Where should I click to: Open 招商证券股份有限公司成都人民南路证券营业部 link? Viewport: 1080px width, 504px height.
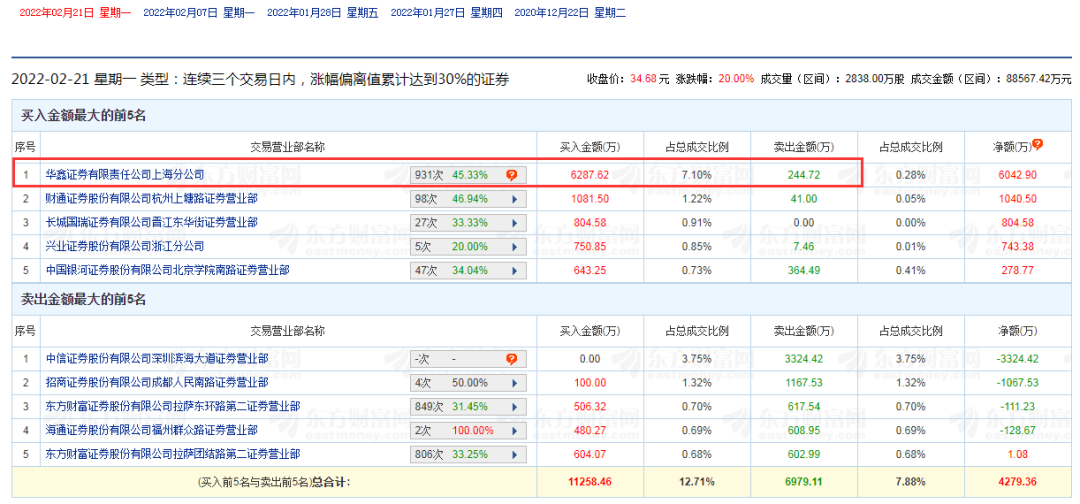(157, 382)
